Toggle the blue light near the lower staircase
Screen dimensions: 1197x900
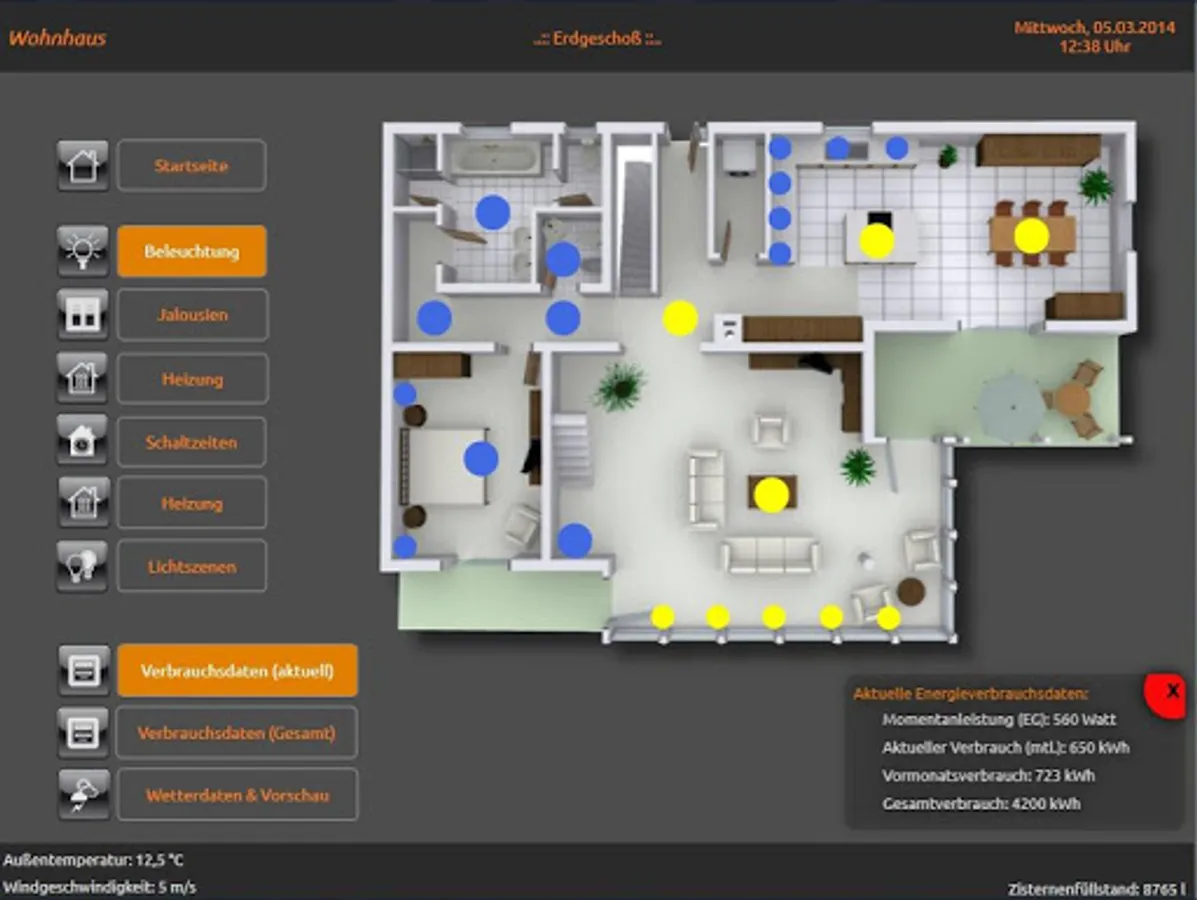(x=575, y=540)
